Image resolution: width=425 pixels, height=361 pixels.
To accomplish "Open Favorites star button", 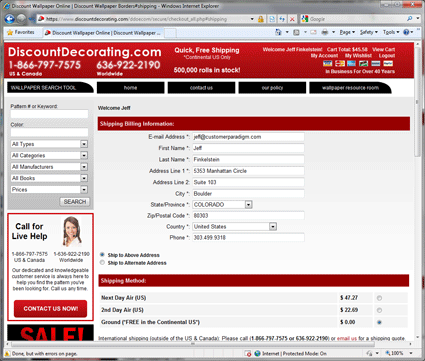I will (x=21, y=32).
